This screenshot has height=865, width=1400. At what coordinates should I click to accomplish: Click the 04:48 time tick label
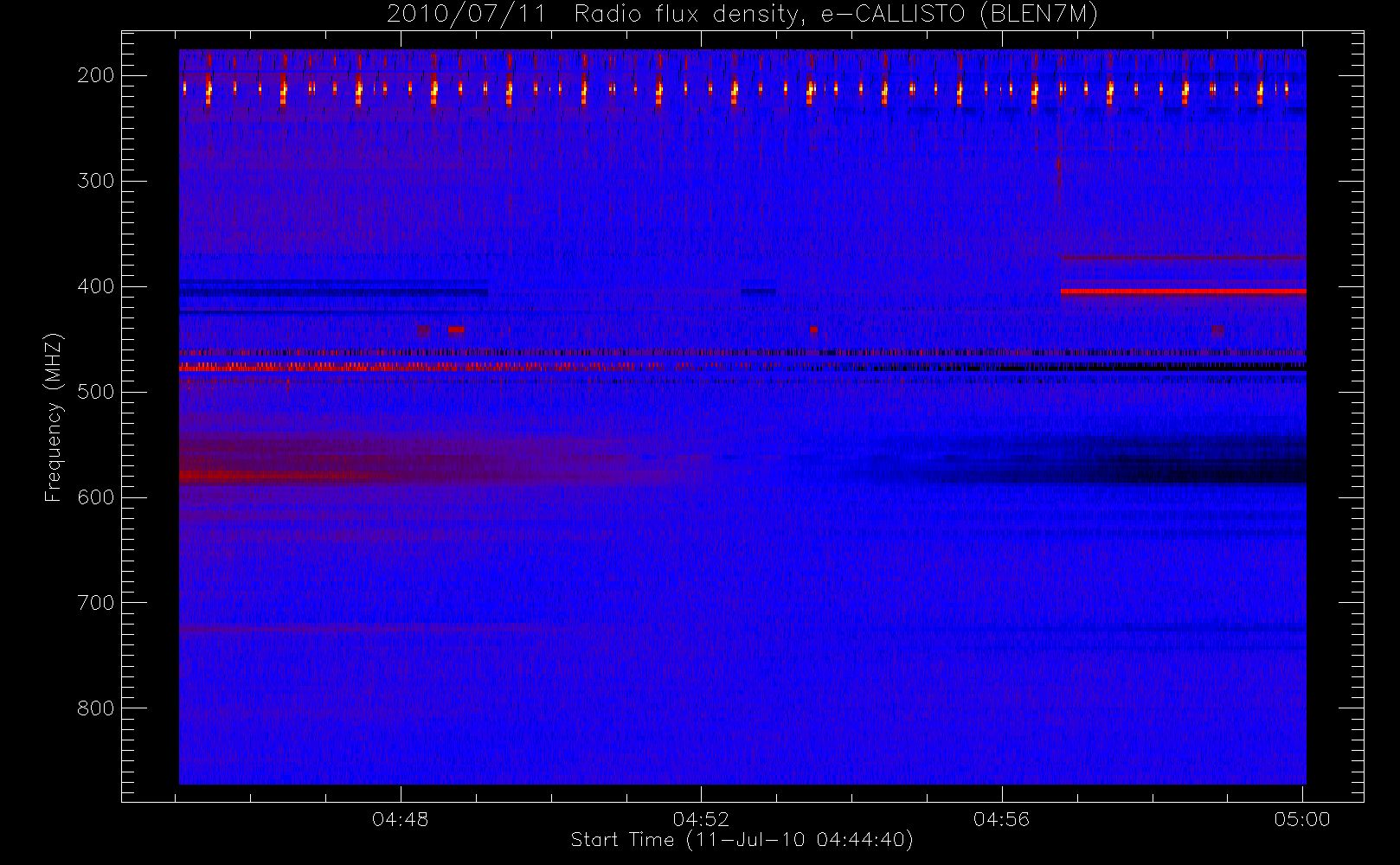(x=401, y=819)
